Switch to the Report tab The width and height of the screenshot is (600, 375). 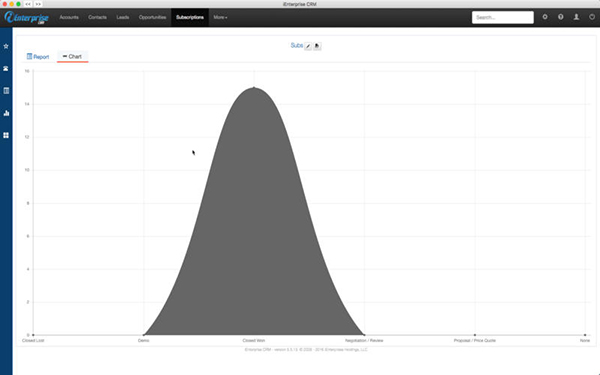point(38,57)
